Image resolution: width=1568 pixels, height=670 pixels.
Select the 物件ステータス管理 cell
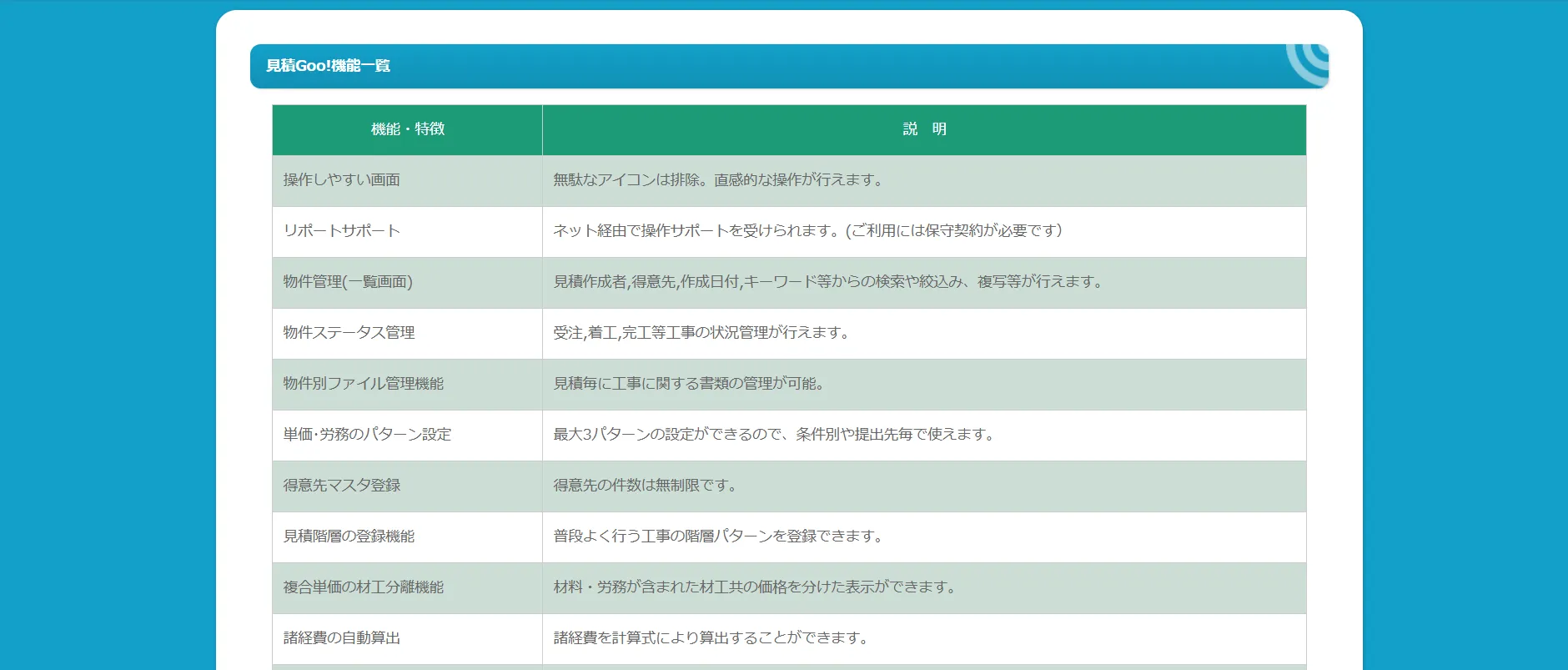pos(408,333)
